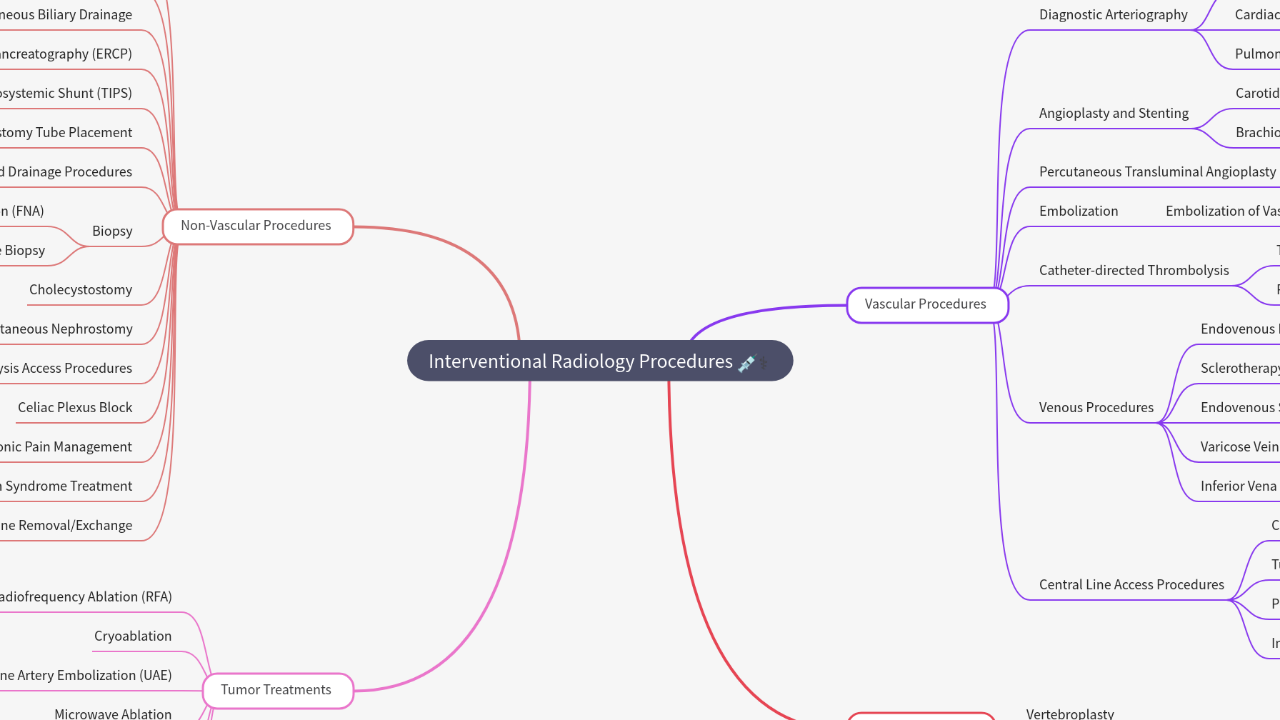
Task: Select the Brachio... sub-node
Action: click(x=1257, y=133)
